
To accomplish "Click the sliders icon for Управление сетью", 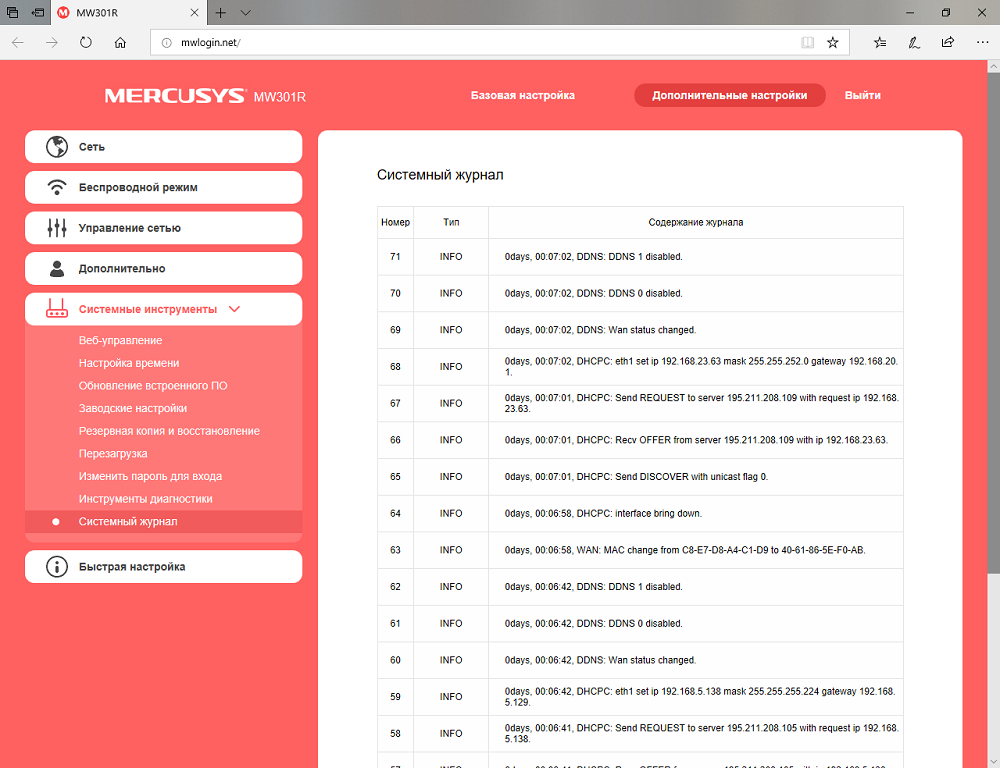I will (x=57, y=228).
